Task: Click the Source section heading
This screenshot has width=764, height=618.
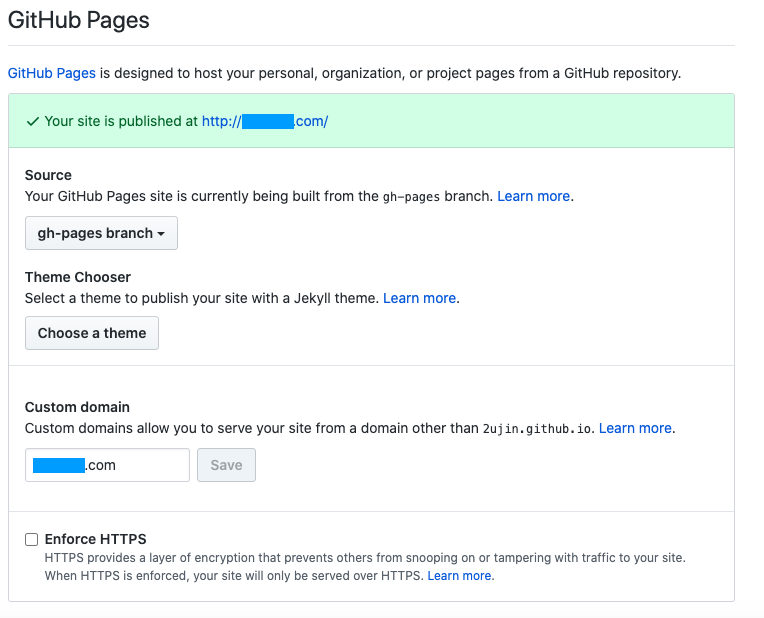Action: pyautogui.click(x=48, y=175)
